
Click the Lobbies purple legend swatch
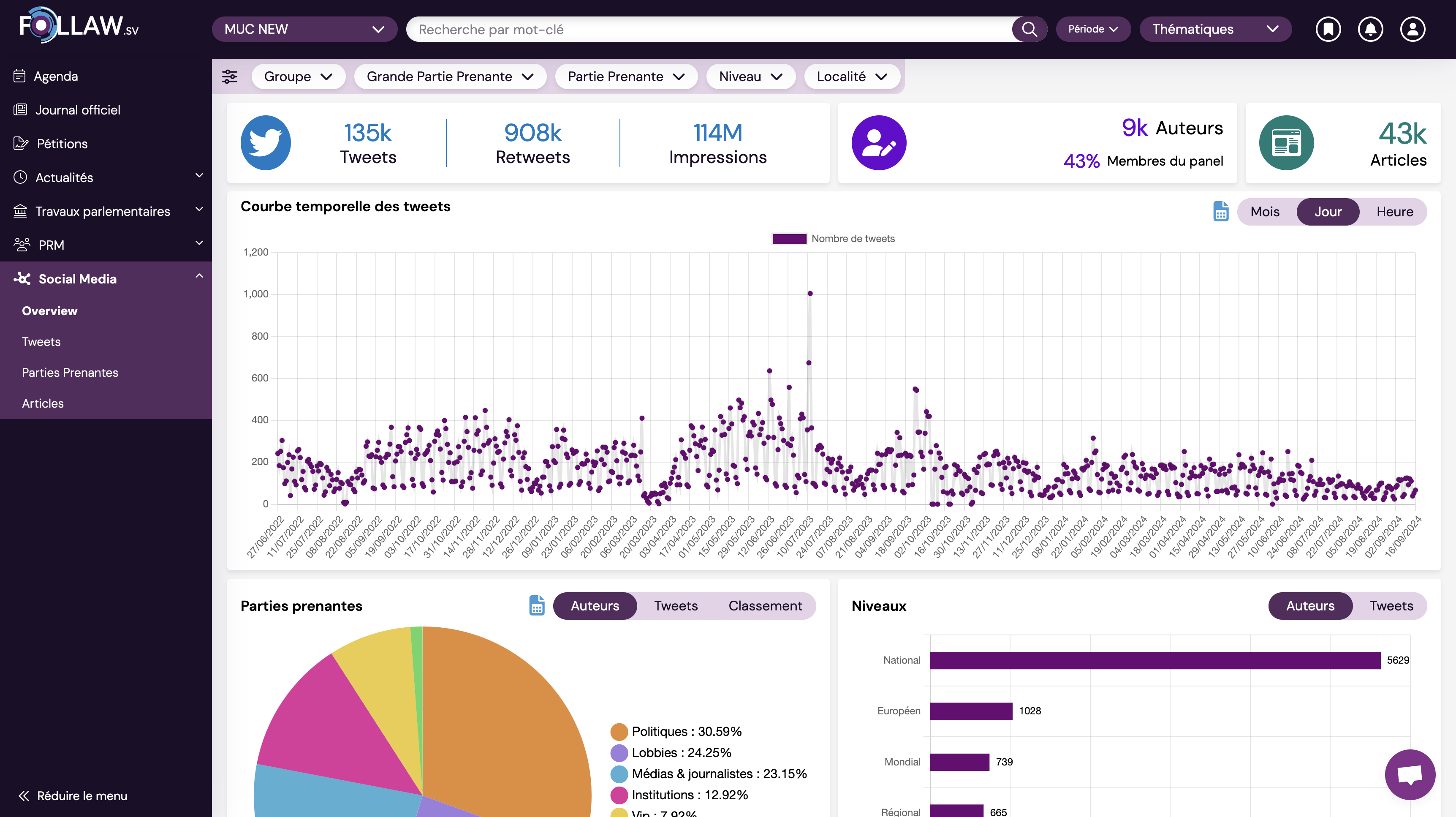pyautogui.click(x=619, y=752)
